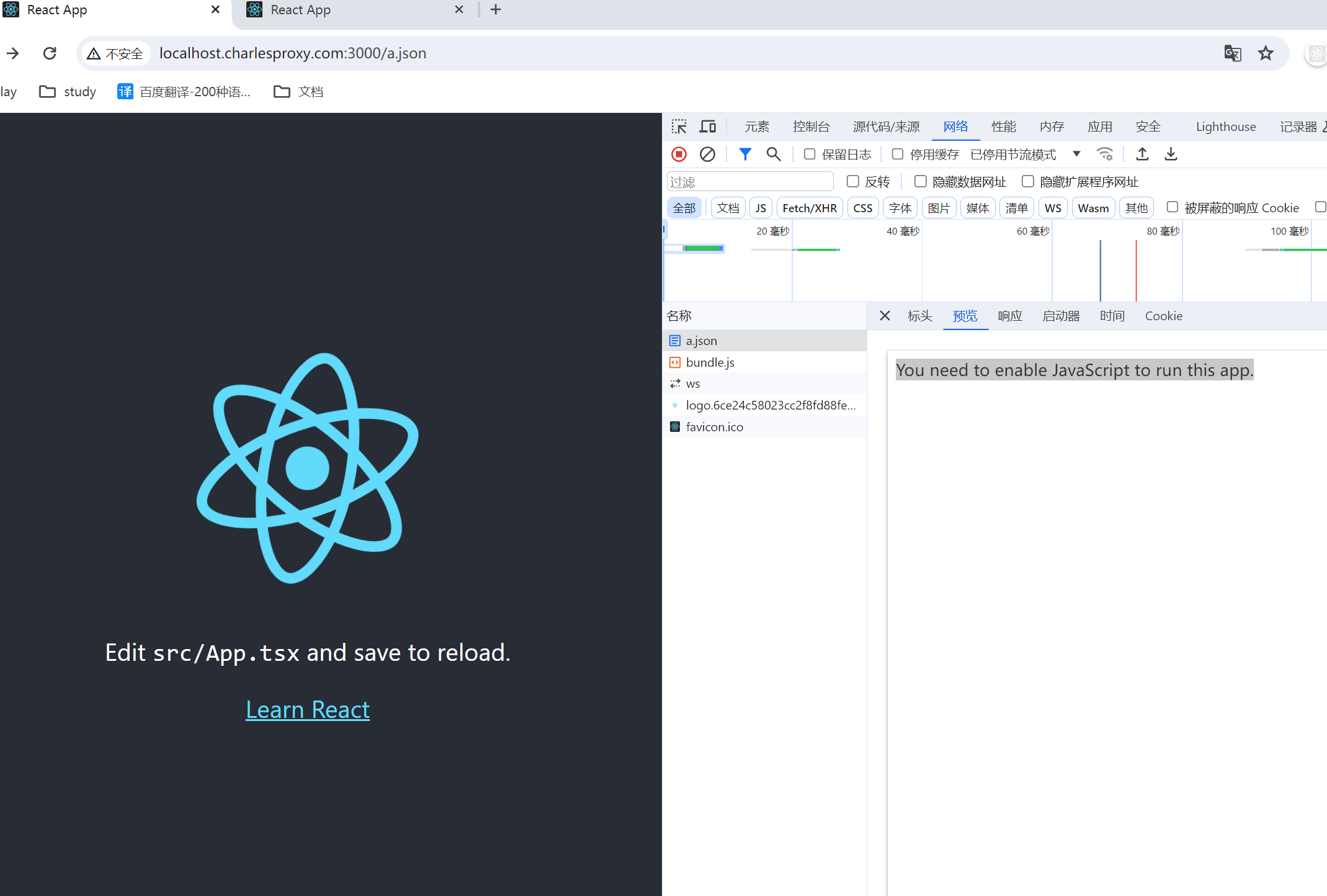Click the Learn React link
Image resolution: width=1327 pixels, height=896 pixels.
pyautogui.click(x=308, y=710)
